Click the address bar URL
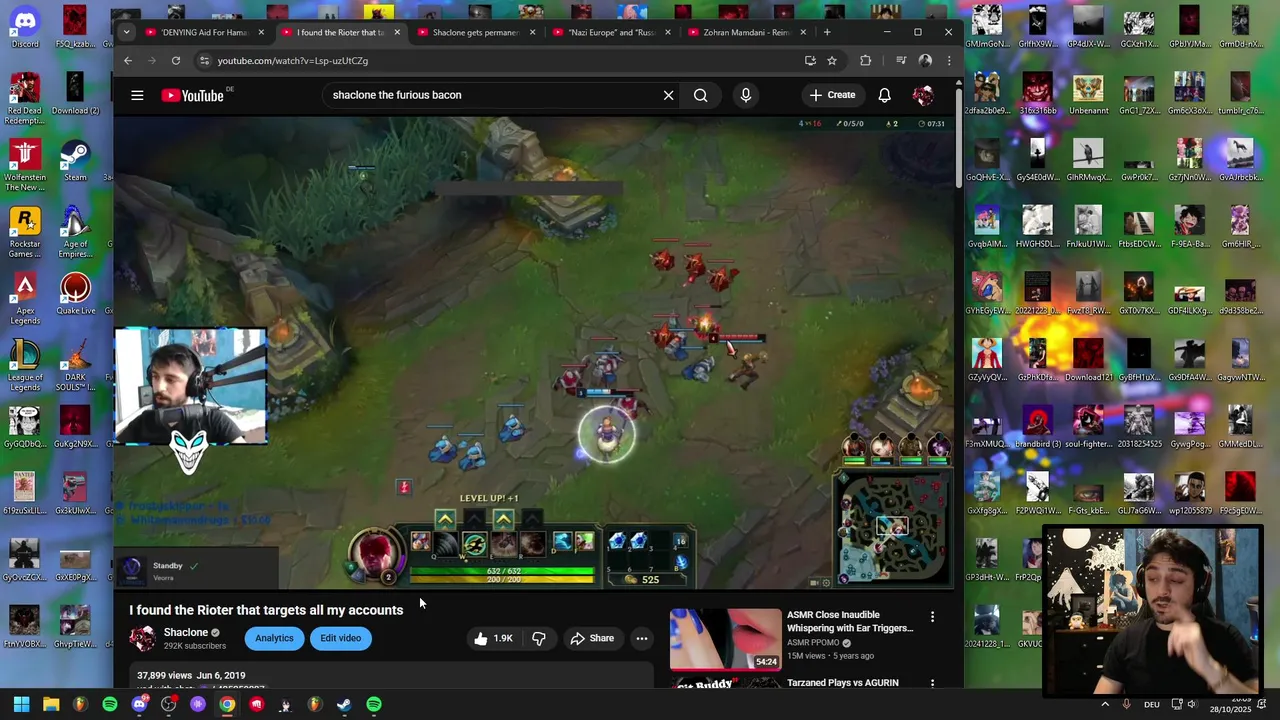 [x=293, y=61]
